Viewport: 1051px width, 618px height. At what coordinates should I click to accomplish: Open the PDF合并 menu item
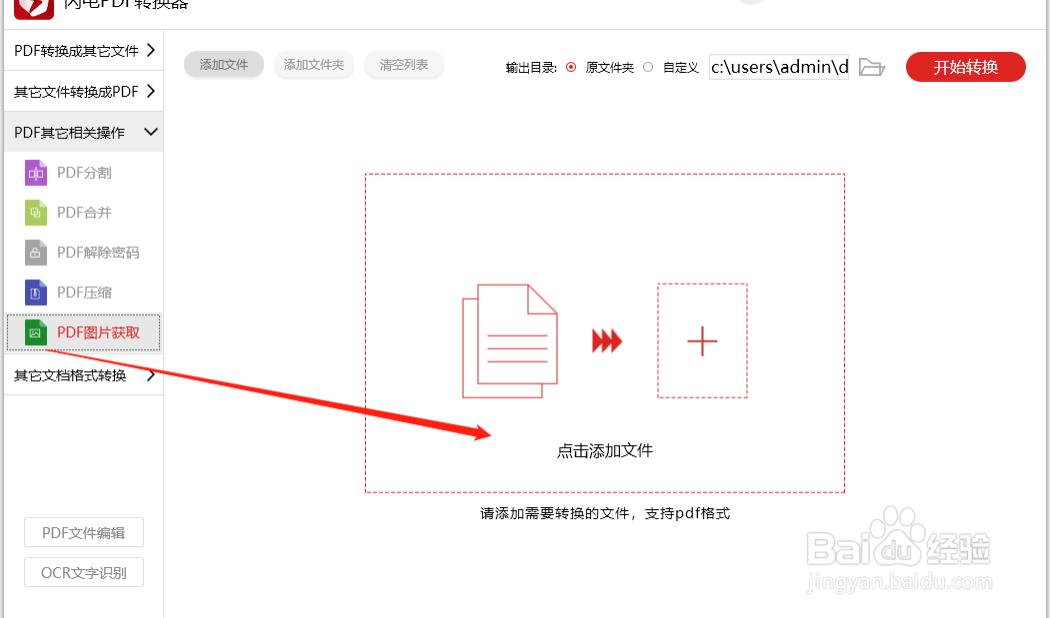point(84,212)
